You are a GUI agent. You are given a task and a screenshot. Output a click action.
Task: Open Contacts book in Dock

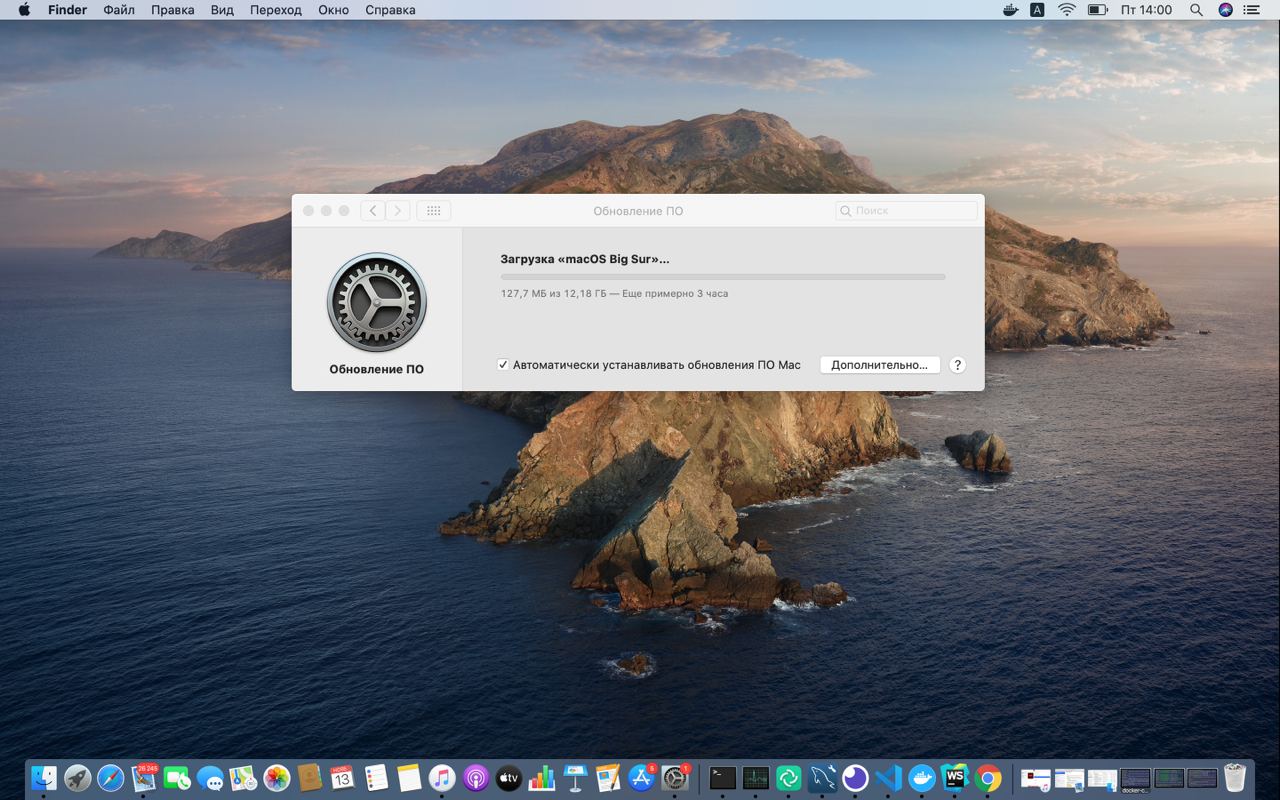point(309,778)
